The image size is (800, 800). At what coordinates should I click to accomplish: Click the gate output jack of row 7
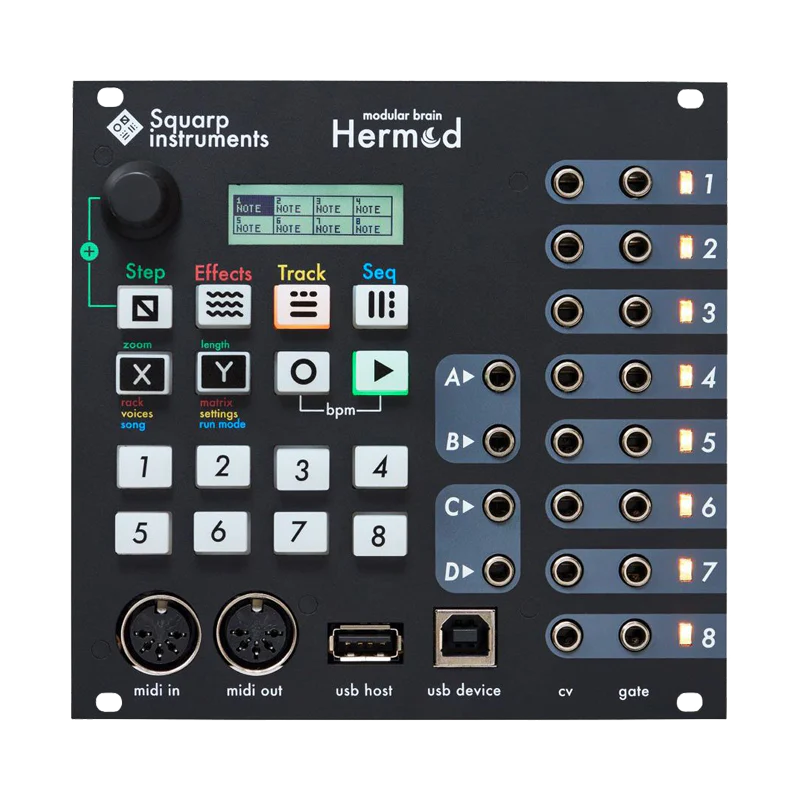coord(636,570)
